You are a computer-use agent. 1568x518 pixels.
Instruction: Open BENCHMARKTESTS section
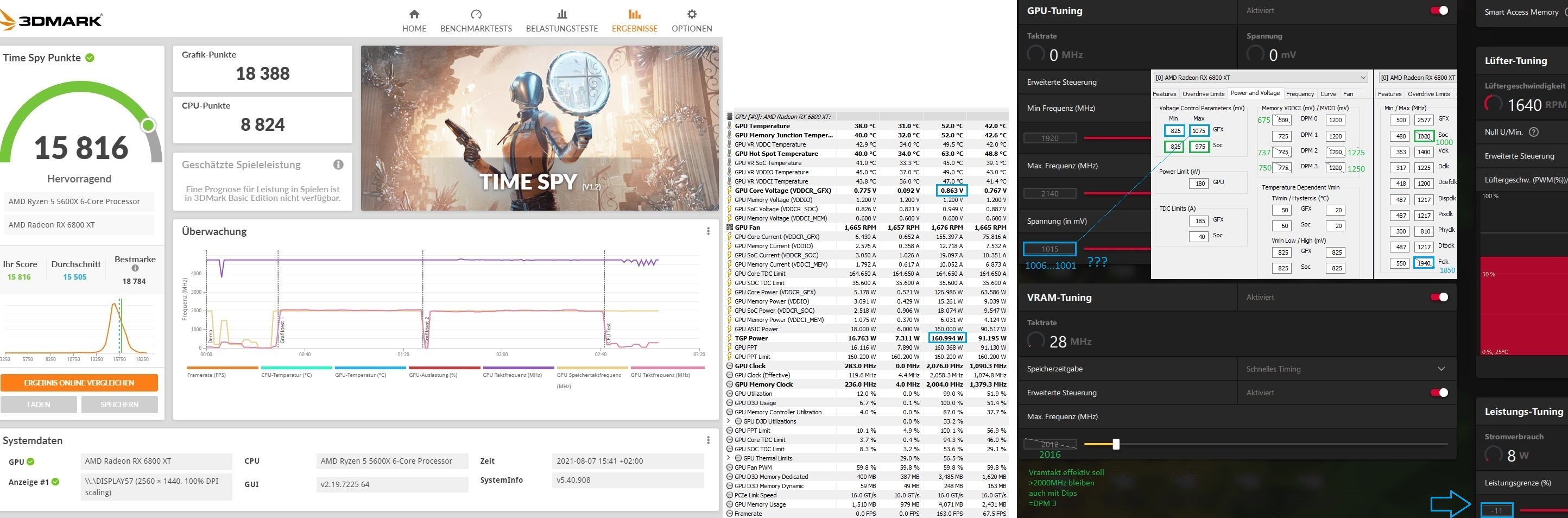click(476, 21)
